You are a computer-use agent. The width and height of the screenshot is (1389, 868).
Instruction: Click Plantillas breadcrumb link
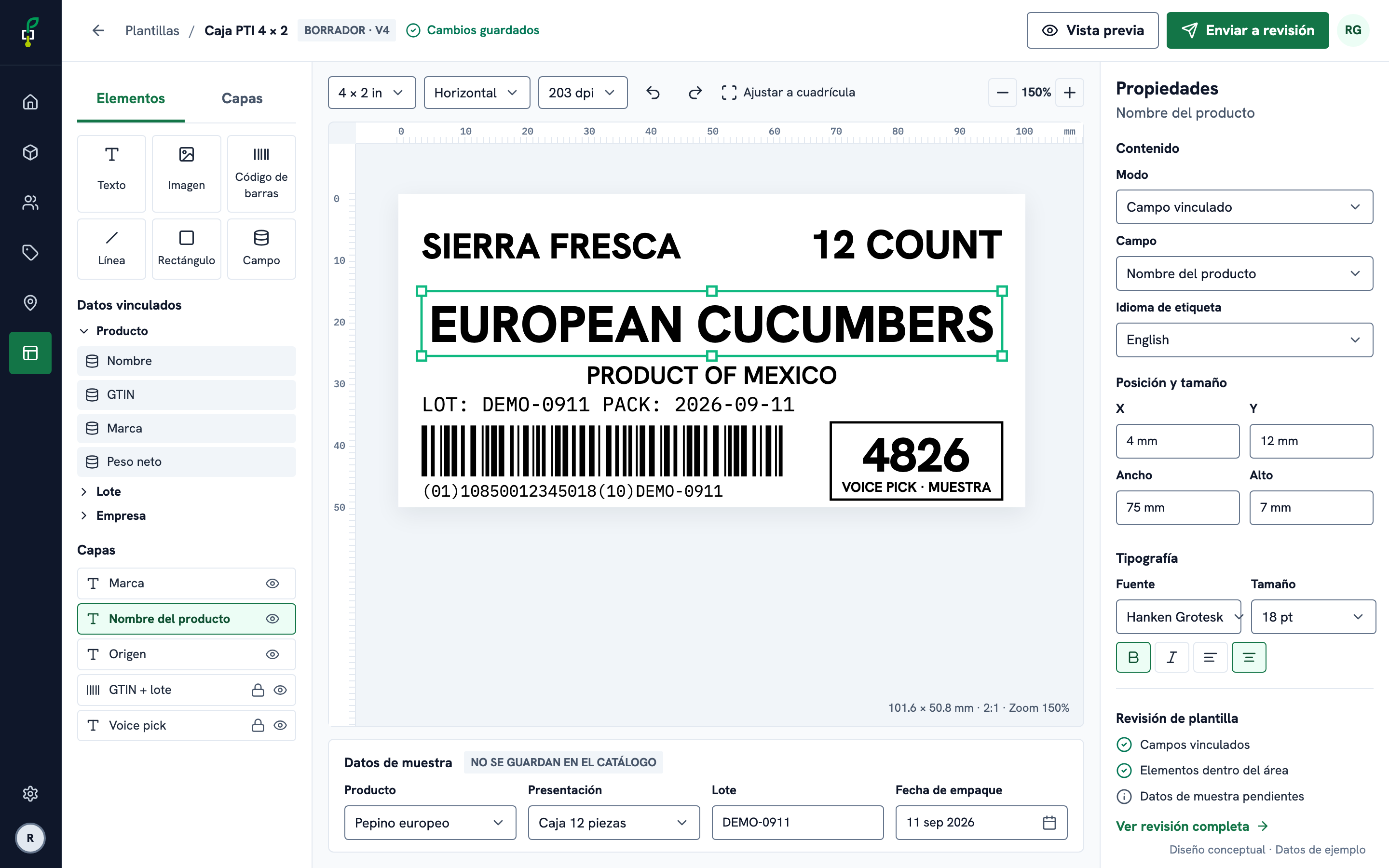[152, 30]
